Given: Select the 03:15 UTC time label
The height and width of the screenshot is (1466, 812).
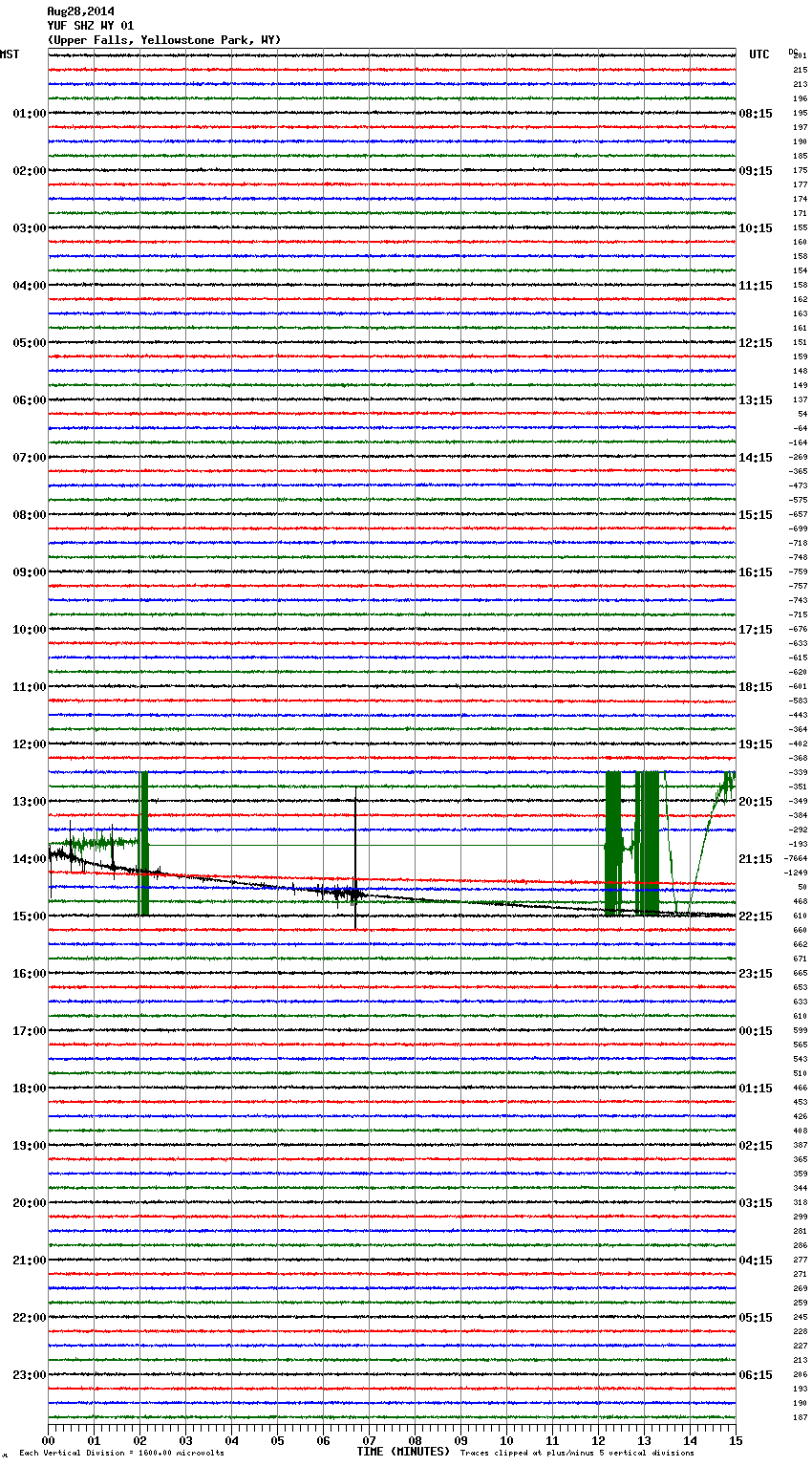Looking at the screenshot, I should [756, 1203].
